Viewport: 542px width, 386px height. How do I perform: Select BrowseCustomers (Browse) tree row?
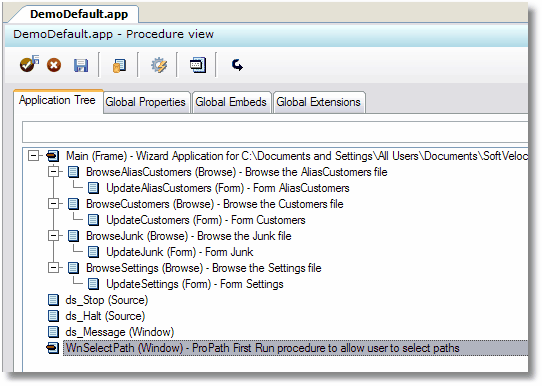(215, 204)
